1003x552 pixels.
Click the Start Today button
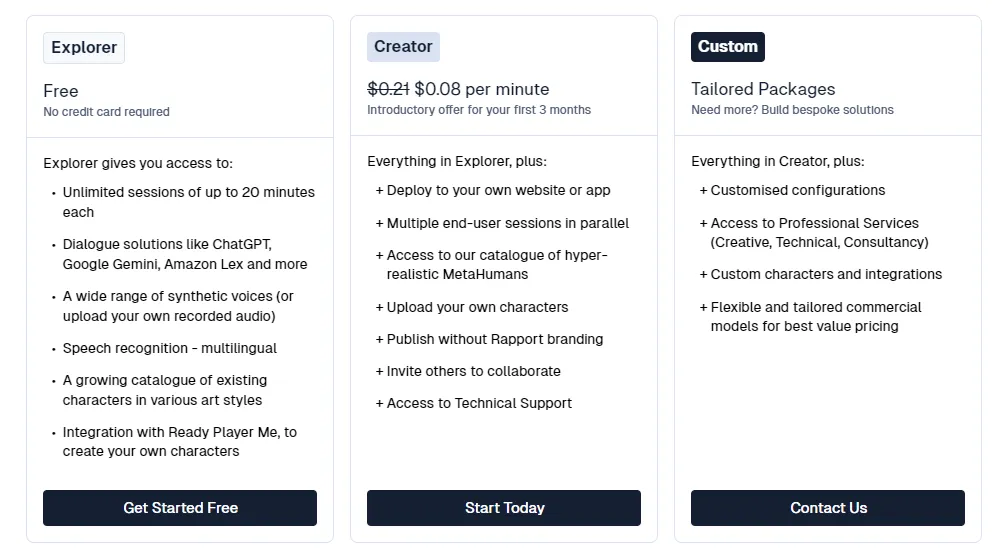pyautogui.click(x=504, y=508)
